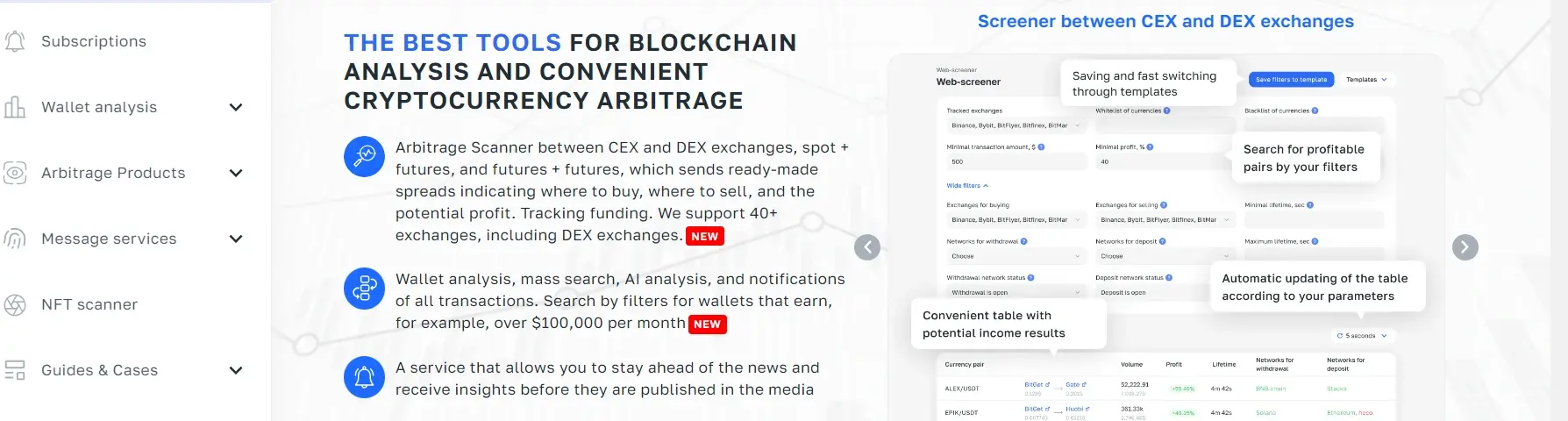Click the Screener between CEX and DEX heading

click(1165, 21)
